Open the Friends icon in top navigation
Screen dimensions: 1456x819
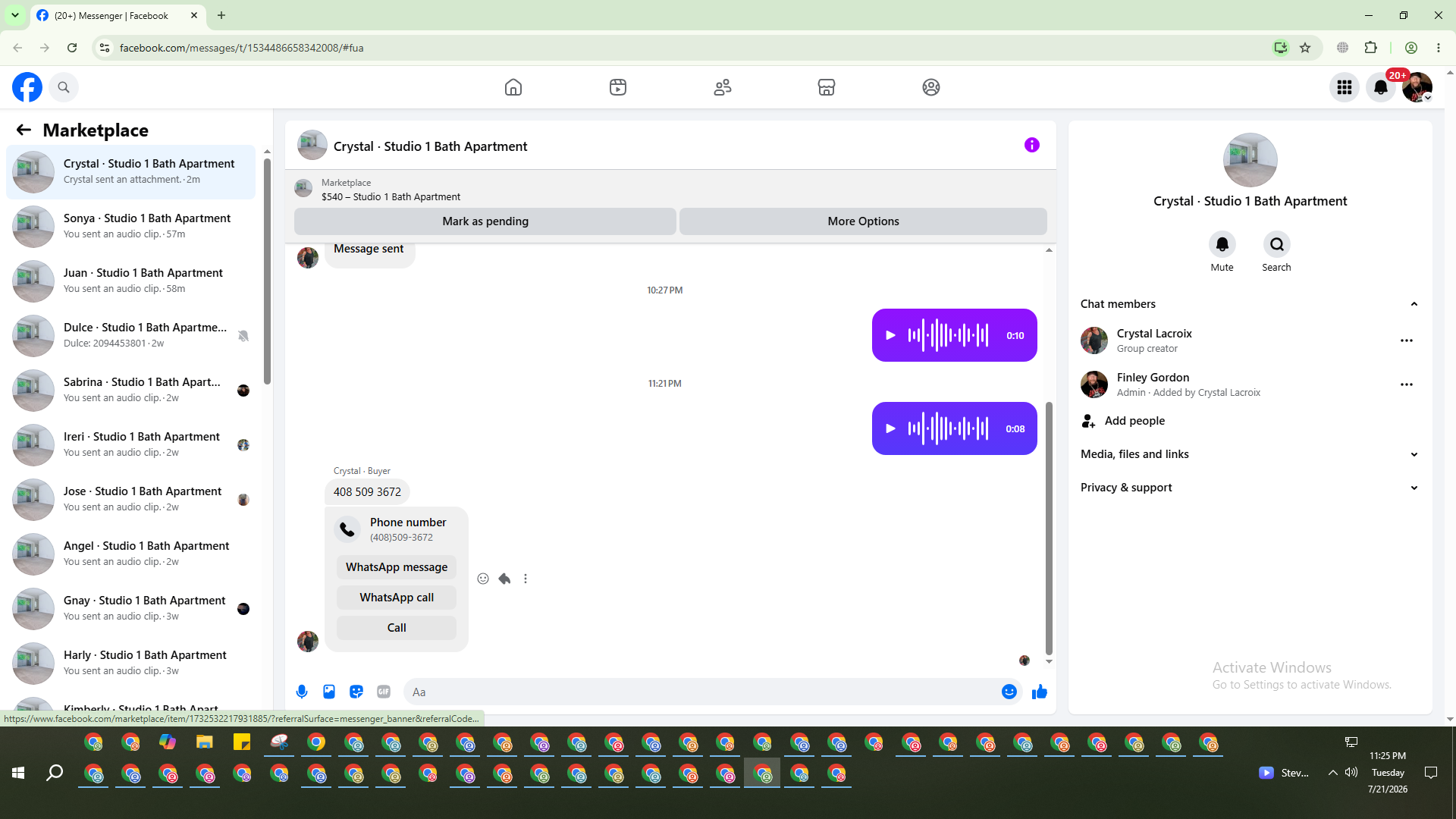[723, 87]
